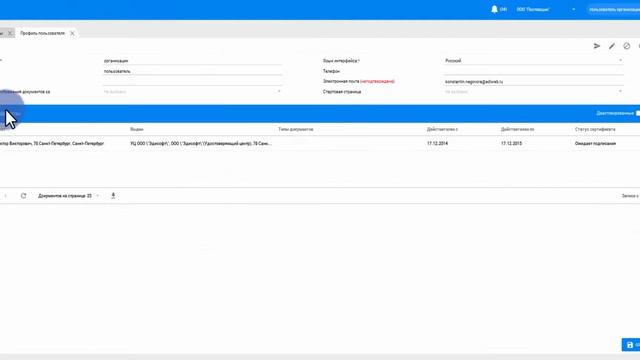The image size is (640, 360).
Task: Close the partially hidden tab before Профиль пользователя
Action: 10,33
